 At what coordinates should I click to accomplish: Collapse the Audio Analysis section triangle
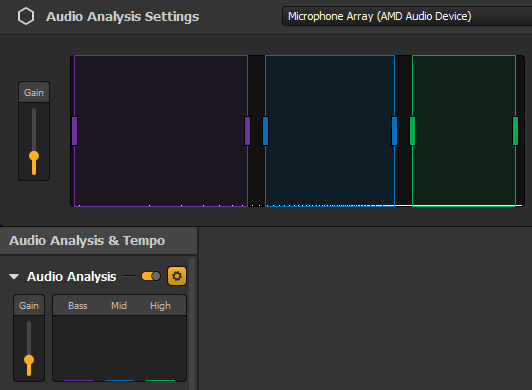point(14,277)
